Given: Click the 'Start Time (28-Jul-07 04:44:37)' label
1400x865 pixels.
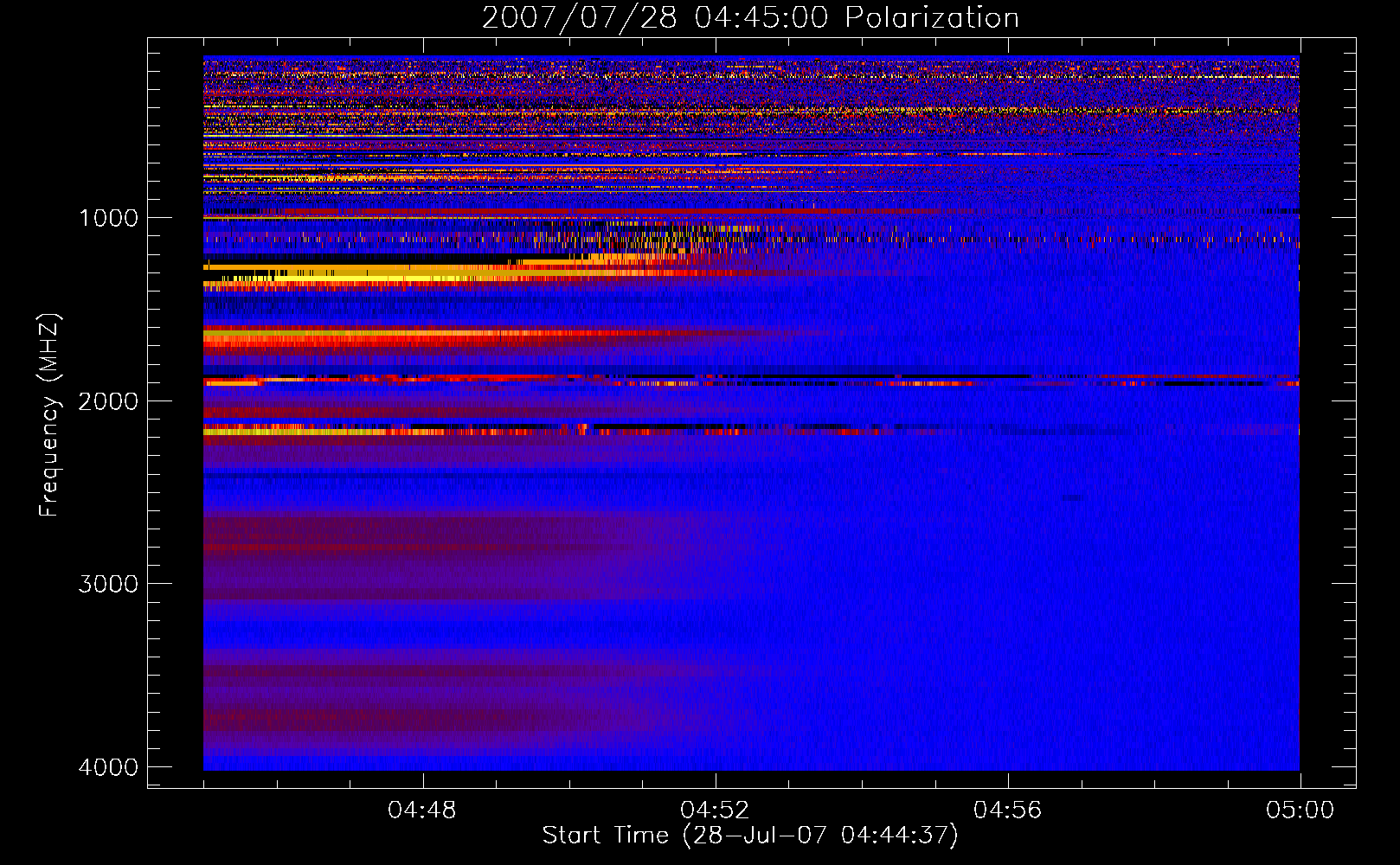Looking at the screenshot, I should (750, 836).
